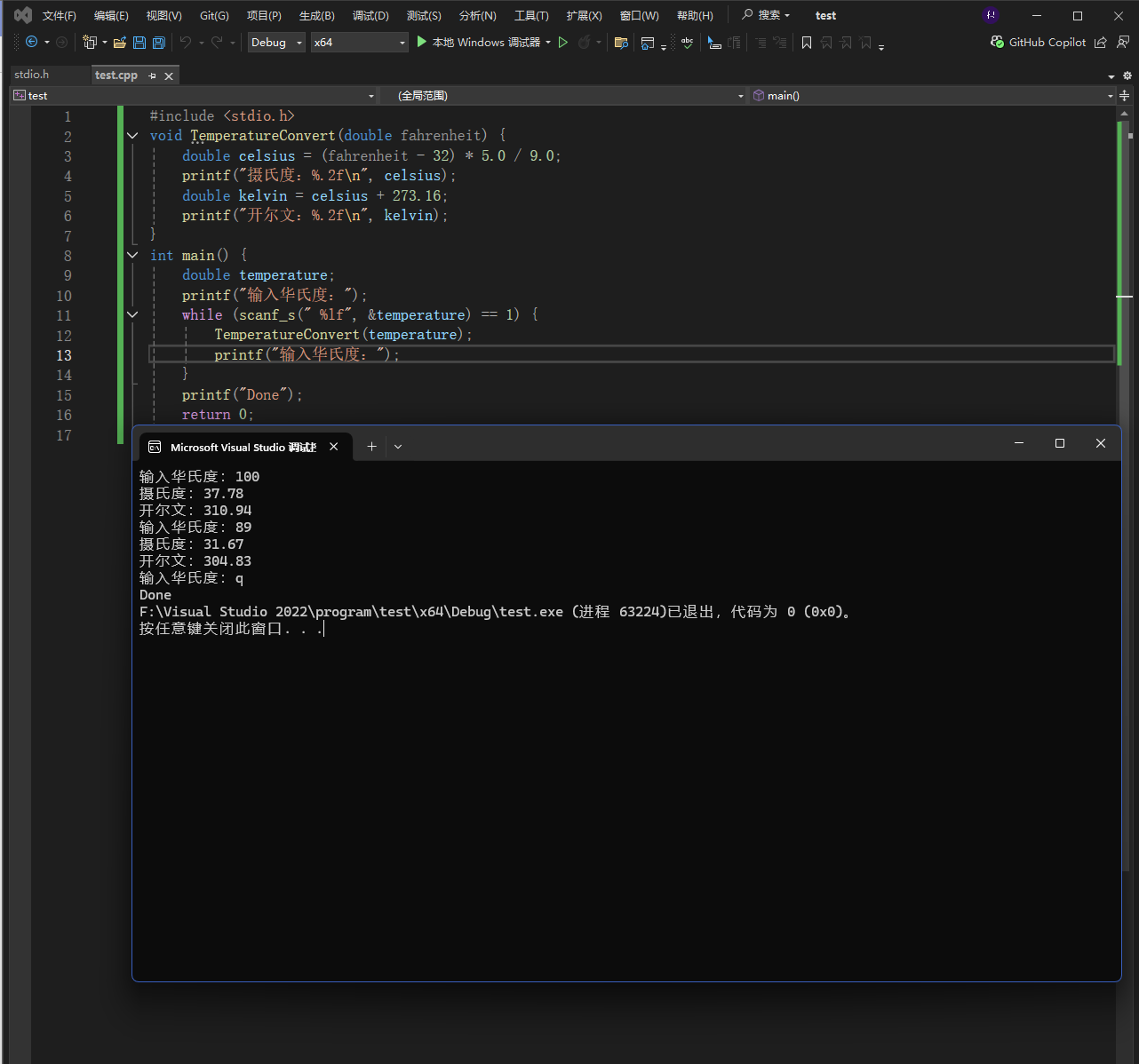The height and width of the screenshot is (1064, 1139).
Task: Start without debugging using the hollow play icon
Action: click(x=563, y=42)
